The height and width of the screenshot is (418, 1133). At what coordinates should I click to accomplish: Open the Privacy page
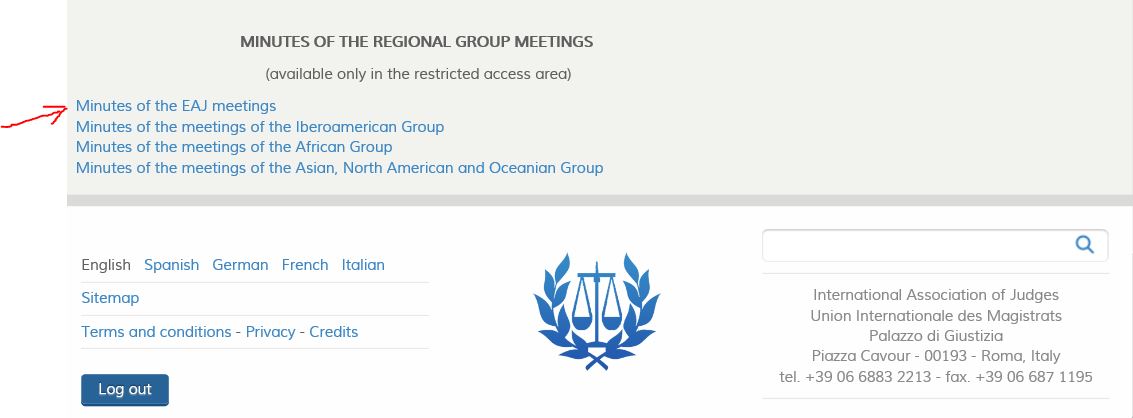tap(270, 332)
